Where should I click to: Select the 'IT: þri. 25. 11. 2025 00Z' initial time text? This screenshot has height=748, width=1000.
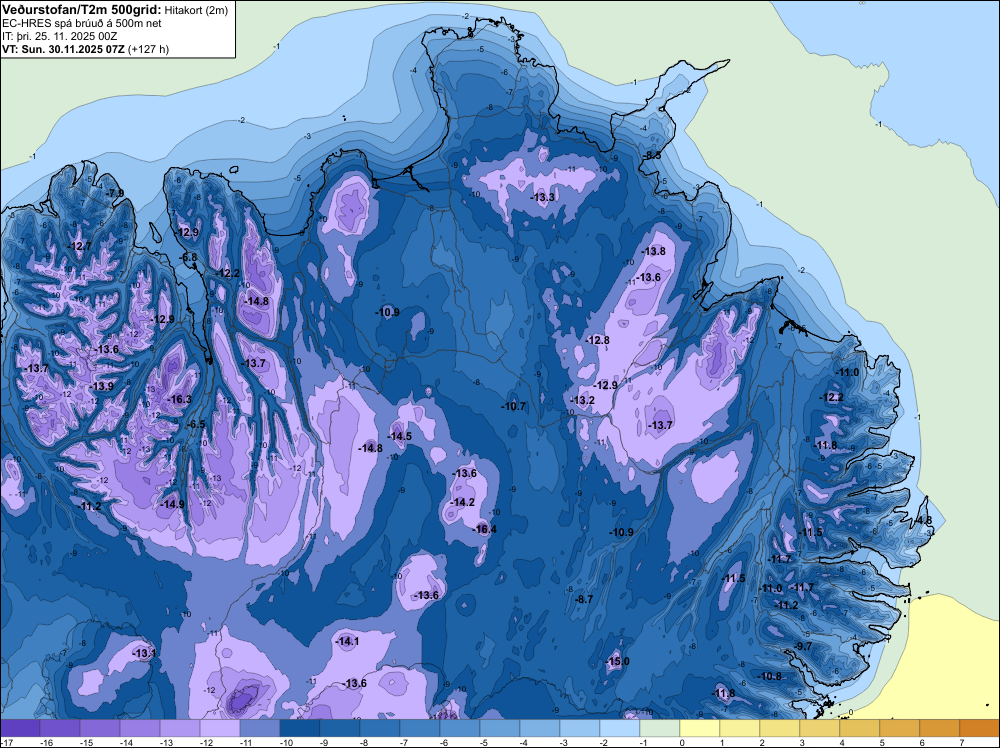(59, 36)
